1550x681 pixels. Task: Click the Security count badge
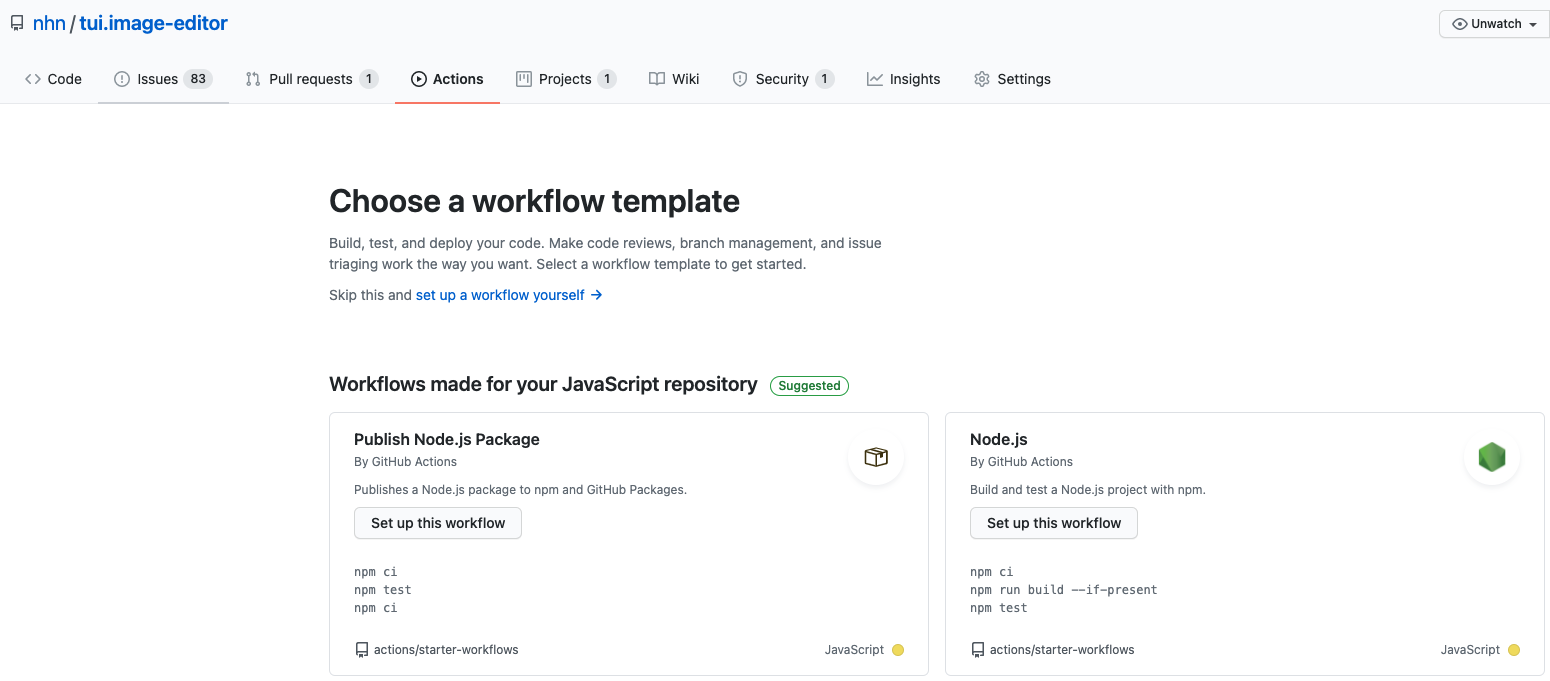point(825,79)
